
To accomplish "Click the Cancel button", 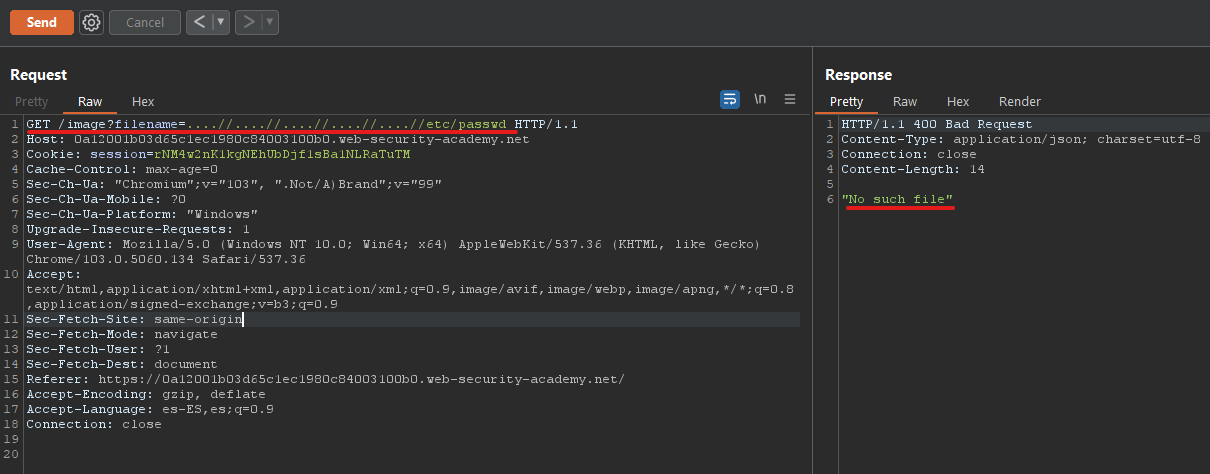I will pos(145,22).
